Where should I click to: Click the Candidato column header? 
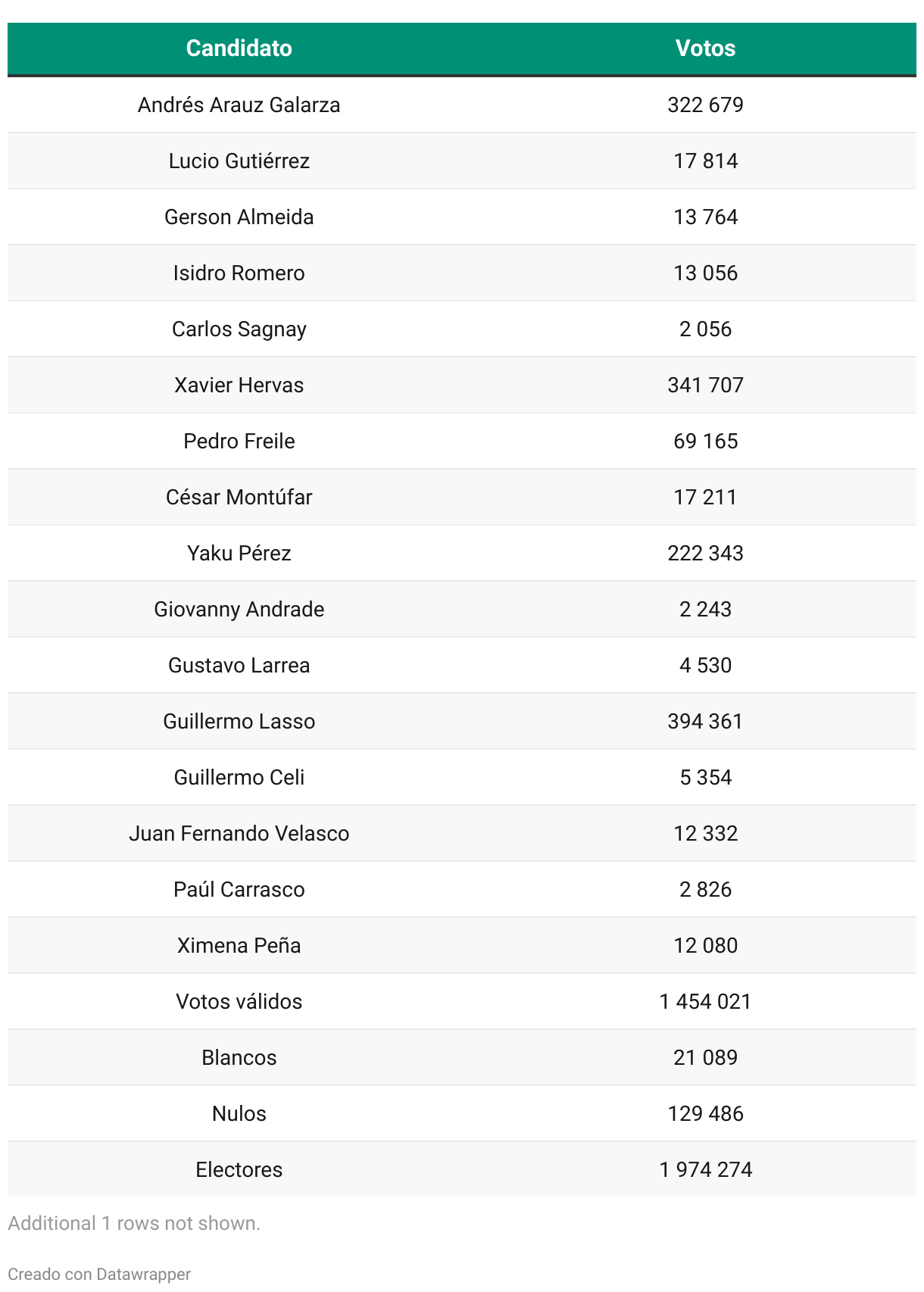pyautogui.click(x=239, y=48)
